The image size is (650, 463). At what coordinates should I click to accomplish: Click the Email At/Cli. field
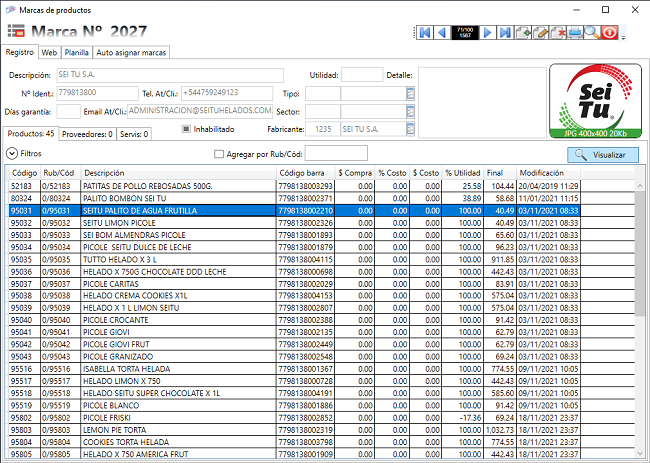pos(200,111)
